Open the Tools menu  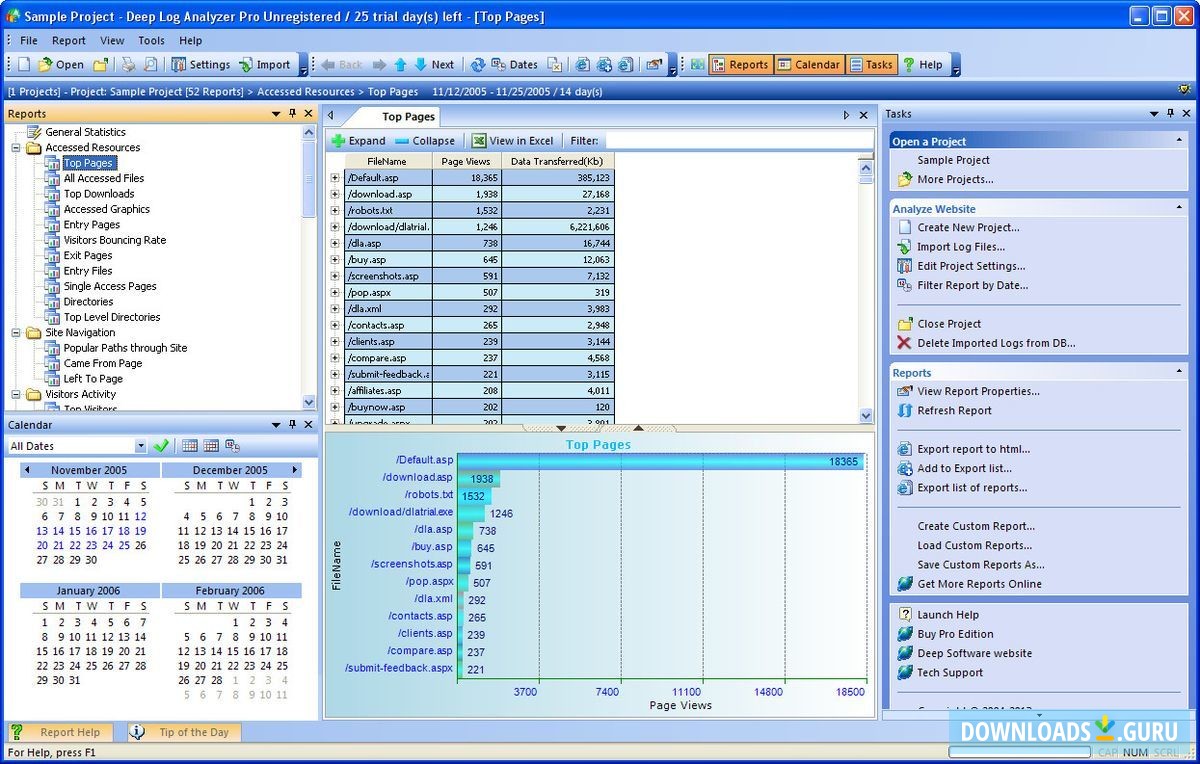click(x=151, y=40)
